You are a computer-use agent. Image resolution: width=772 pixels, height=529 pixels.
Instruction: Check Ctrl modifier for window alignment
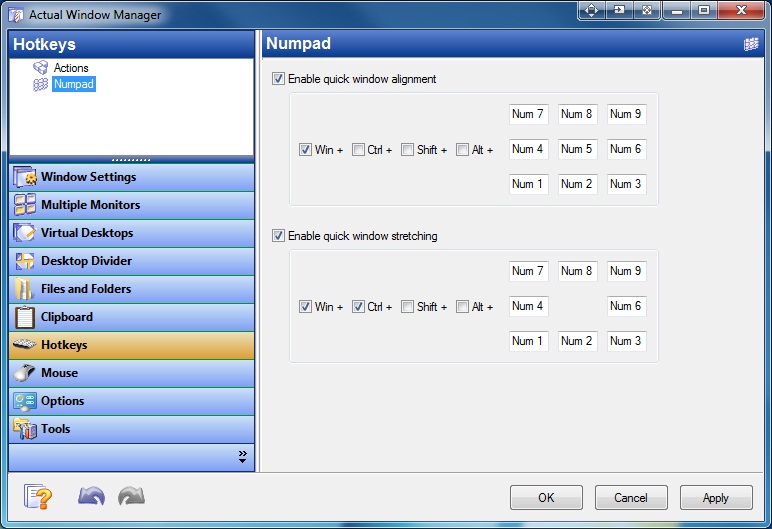[358, 150]
